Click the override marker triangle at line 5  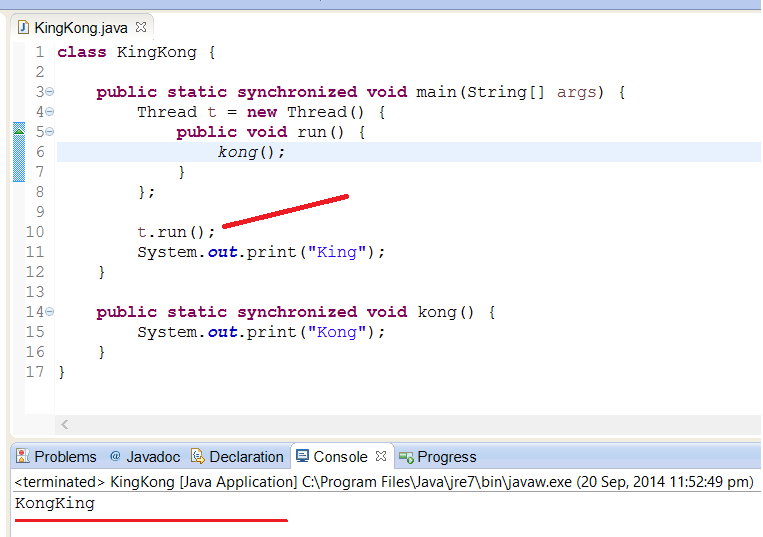[19, 131]
